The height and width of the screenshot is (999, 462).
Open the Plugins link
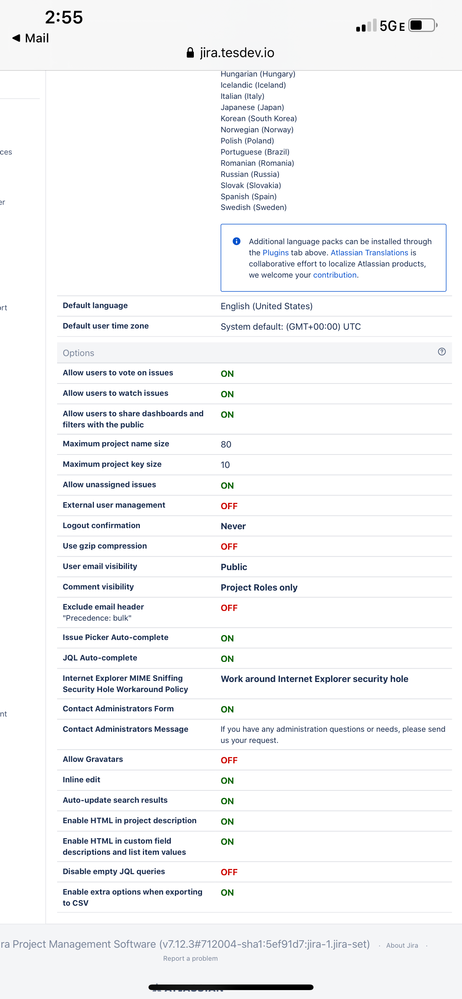click(x=275, y=253)
